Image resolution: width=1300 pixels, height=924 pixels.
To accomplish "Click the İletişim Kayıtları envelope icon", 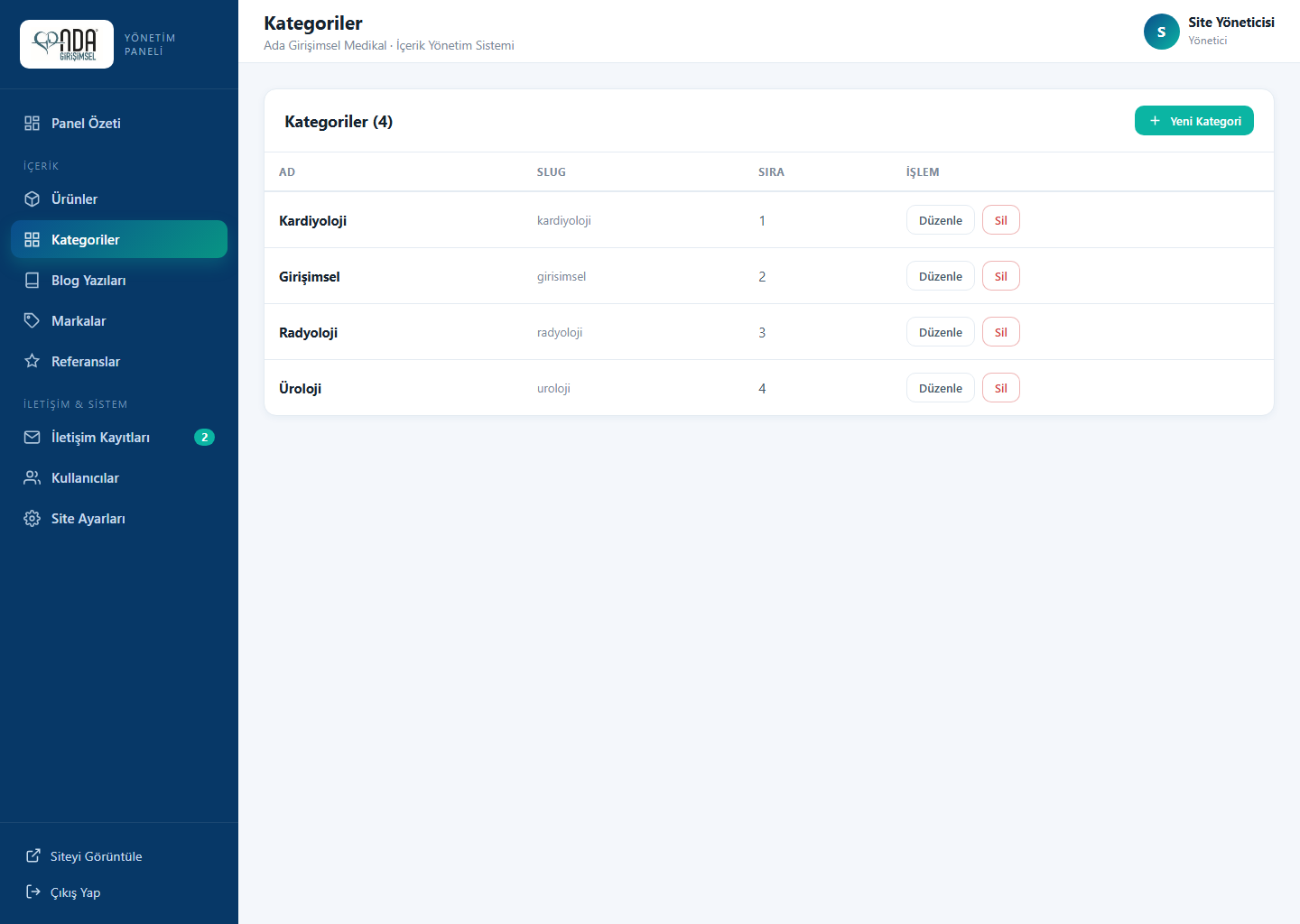I will click(x=32, y=438).
